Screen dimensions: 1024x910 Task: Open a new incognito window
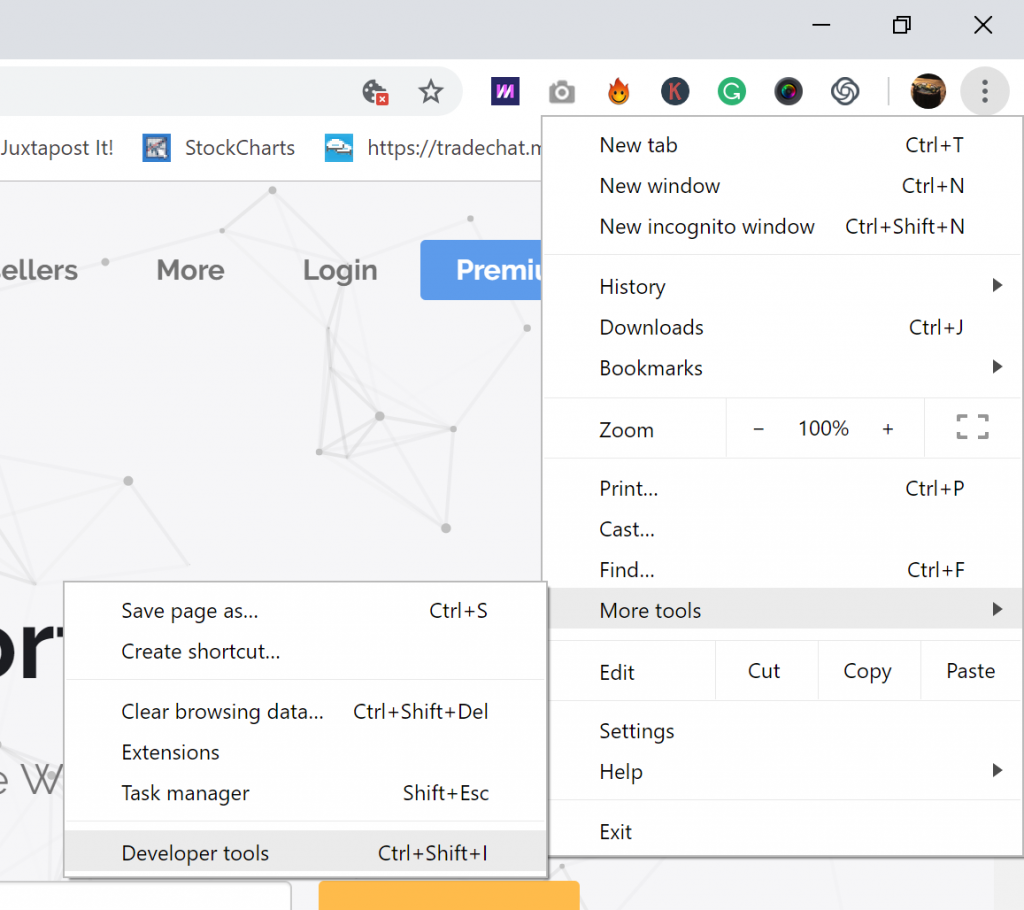[x=707, y=226]
